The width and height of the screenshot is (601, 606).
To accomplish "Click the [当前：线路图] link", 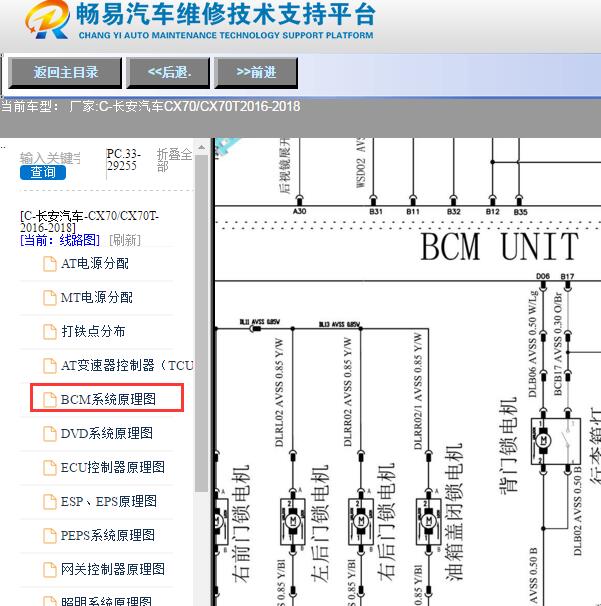I will point(60,240).
